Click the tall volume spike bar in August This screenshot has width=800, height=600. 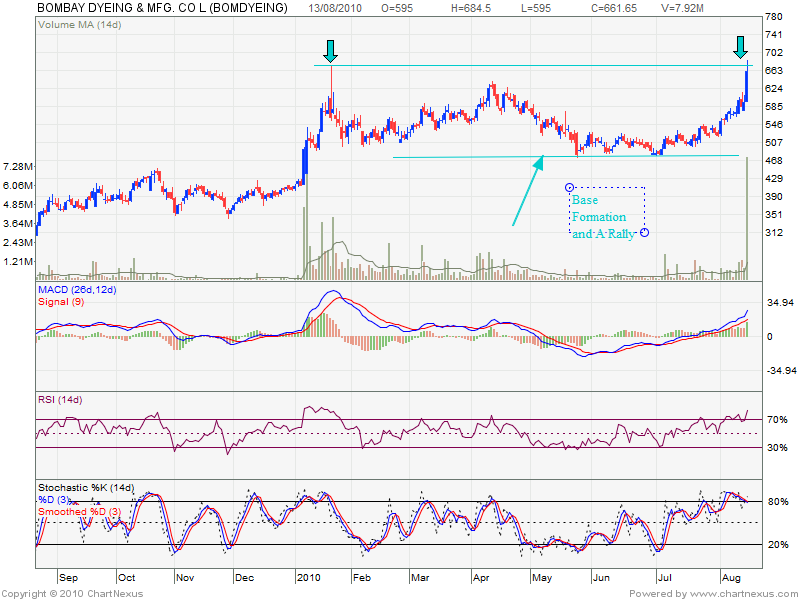coord(747,220)
